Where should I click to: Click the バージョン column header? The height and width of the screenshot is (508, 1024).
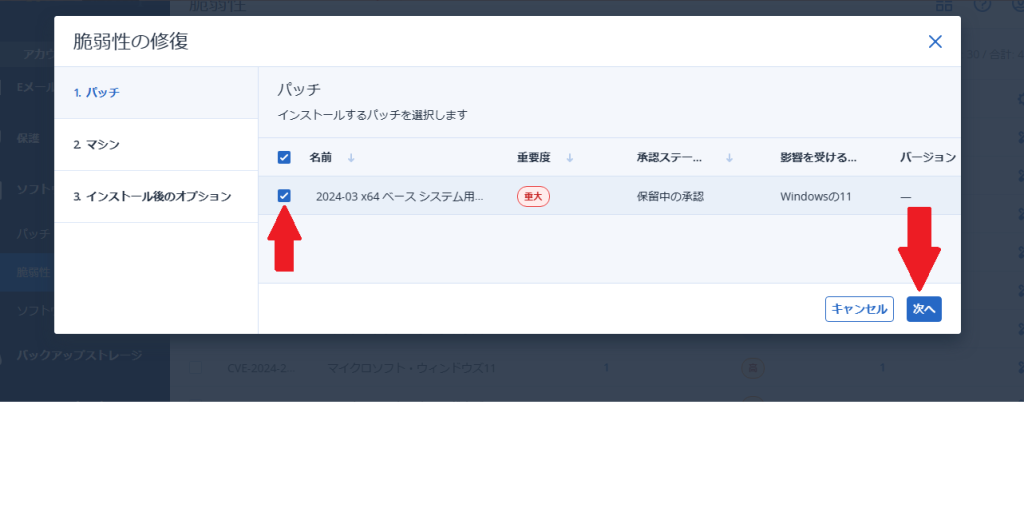point(928,157)
